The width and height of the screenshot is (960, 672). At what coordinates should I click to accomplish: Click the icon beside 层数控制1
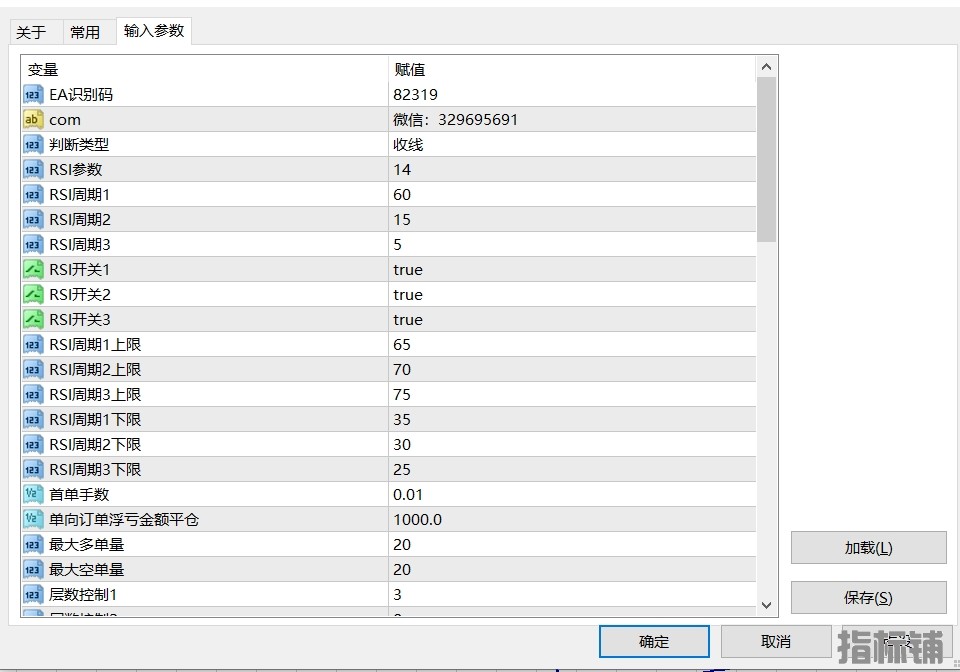click(x=33, y=595)
